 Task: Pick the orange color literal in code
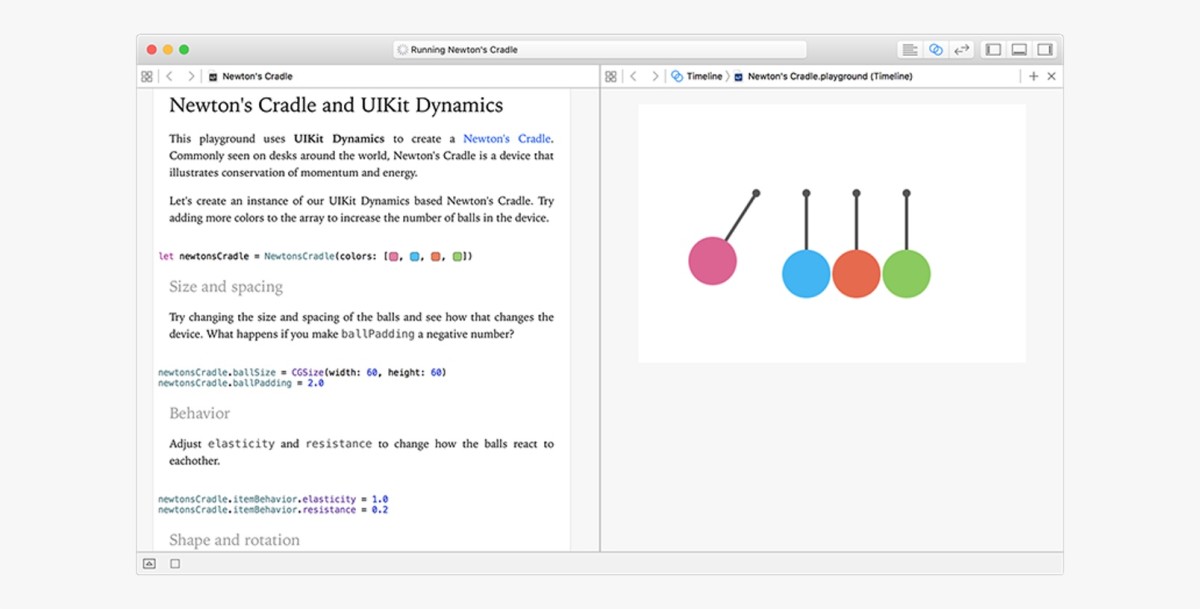point(436,257)
